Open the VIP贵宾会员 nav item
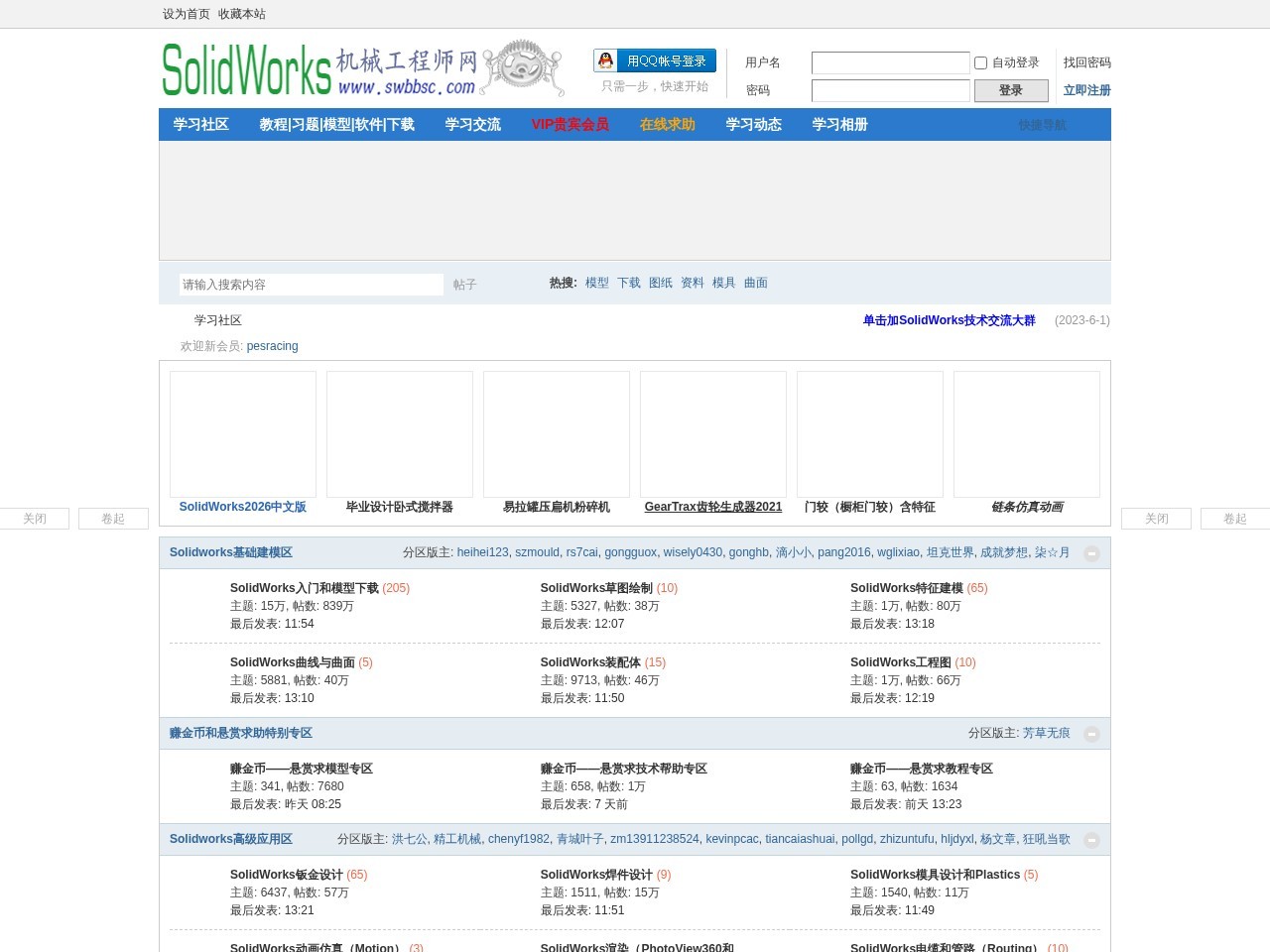Image resolution: width=1270 pixels, height=952 pixels. point(571,125)
